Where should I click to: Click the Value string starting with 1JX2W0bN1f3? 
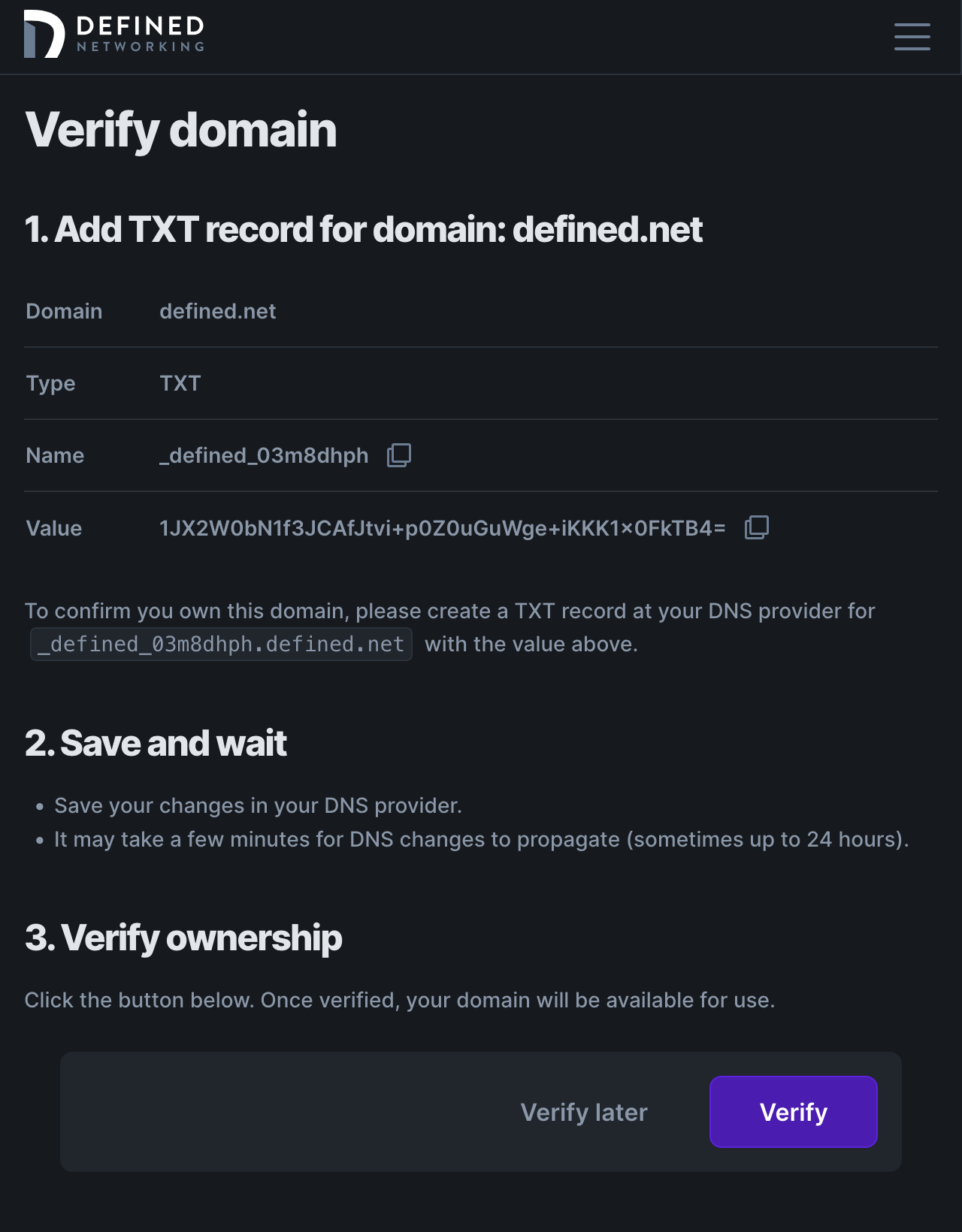[443, 528]
